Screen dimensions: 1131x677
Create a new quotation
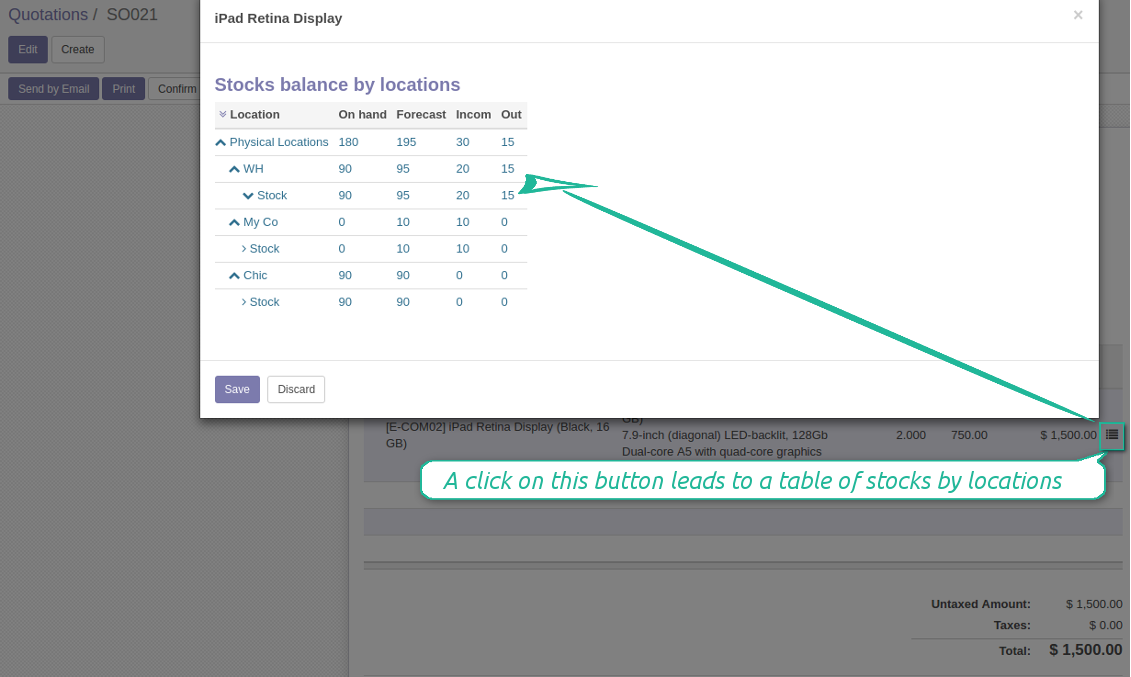point(78,50)
